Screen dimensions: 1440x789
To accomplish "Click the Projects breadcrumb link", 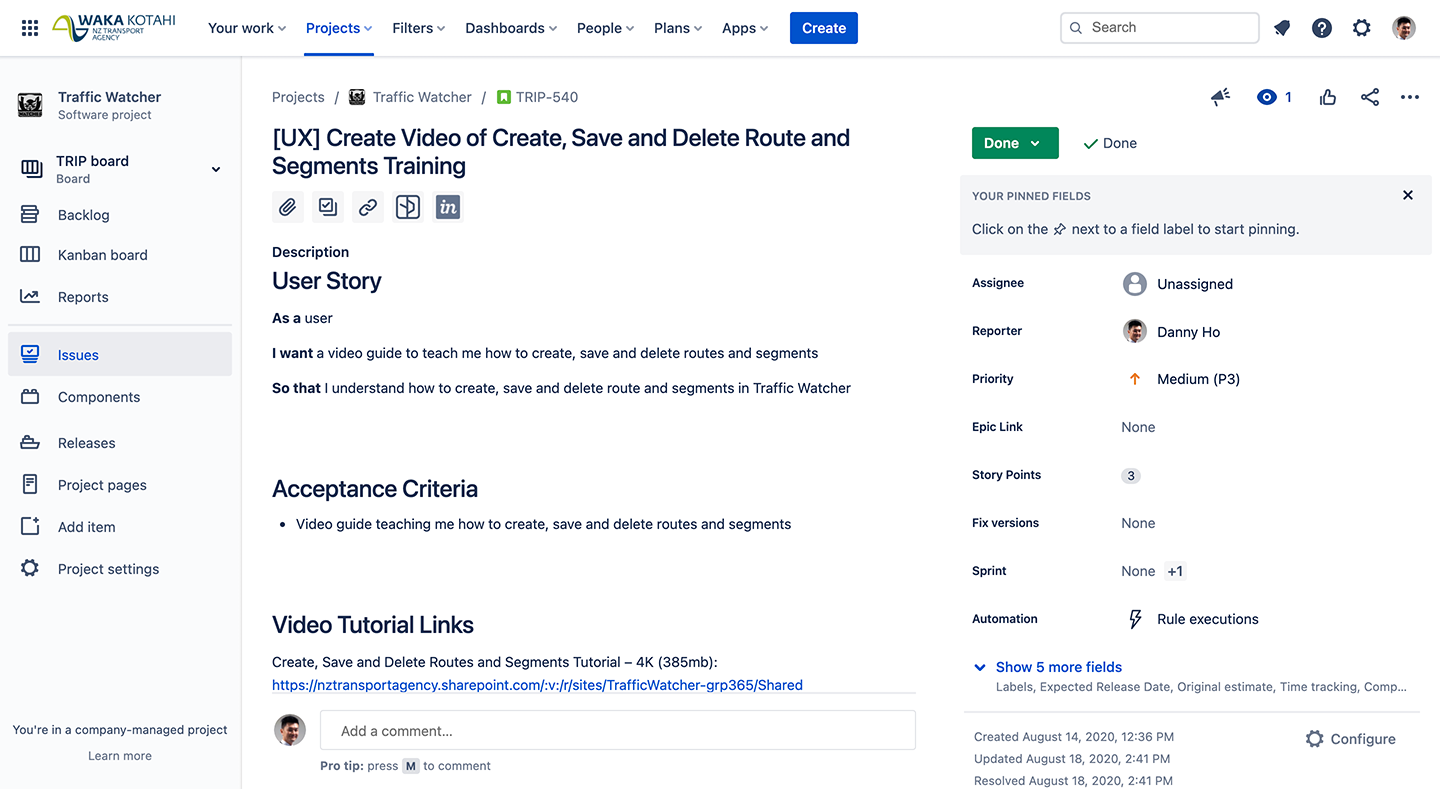I will coord(298,97).
